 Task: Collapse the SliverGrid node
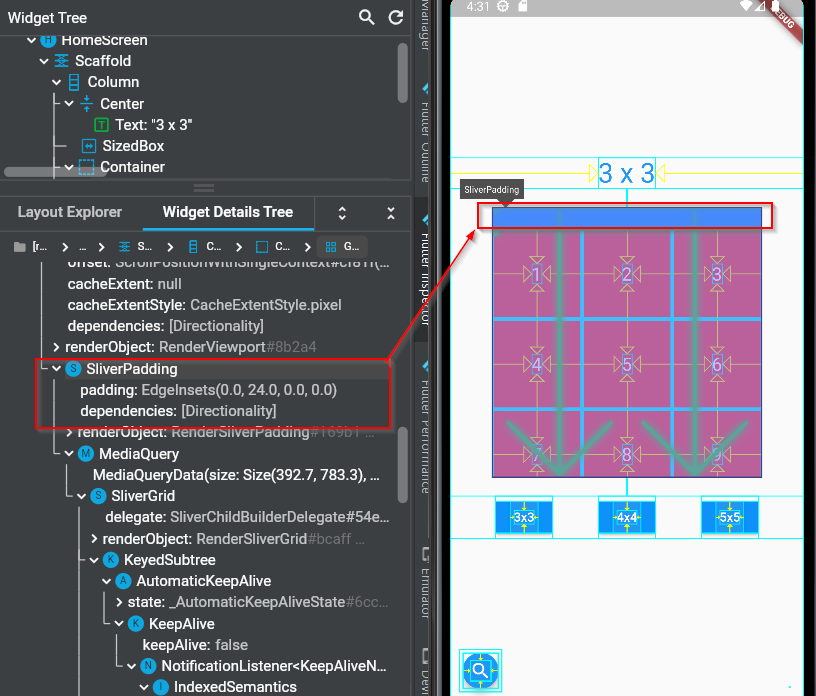(82, 496)
